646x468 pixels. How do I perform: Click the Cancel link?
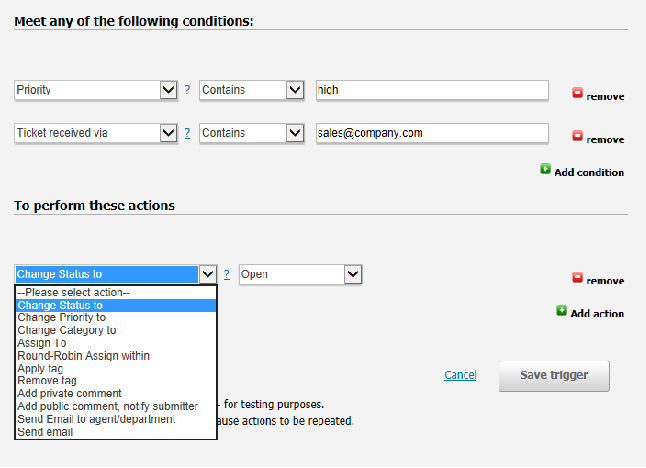click(x=460, y=375)
